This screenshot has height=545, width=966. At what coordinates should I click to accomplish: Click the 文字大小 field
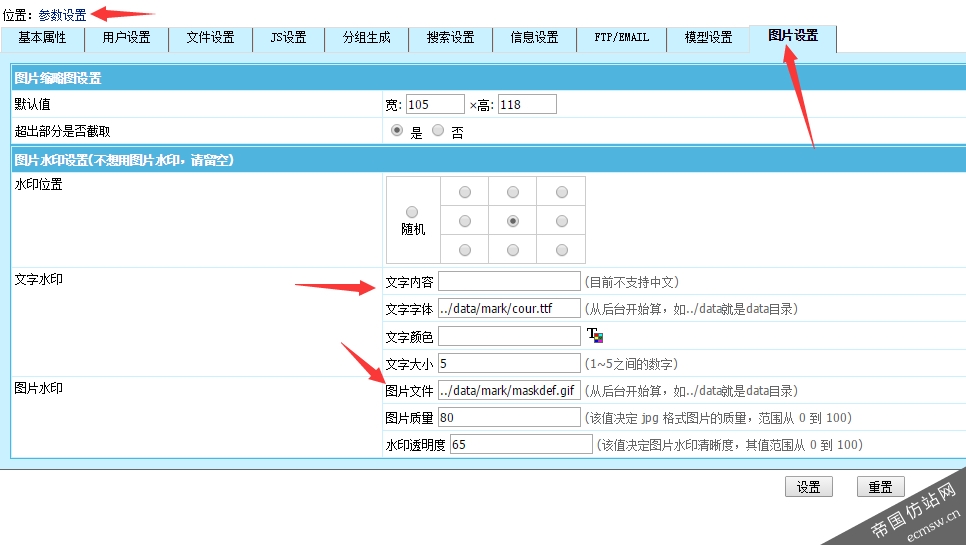[509, 363]
